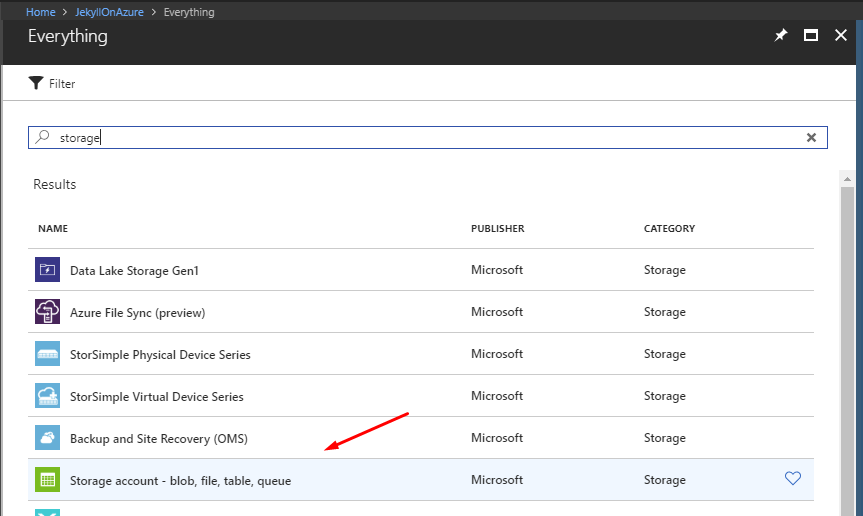Image resolution: width=863 pixels, height=516 pixels.
Task: Select StorSimple Physical Device Series result
Action: [421, 354]
